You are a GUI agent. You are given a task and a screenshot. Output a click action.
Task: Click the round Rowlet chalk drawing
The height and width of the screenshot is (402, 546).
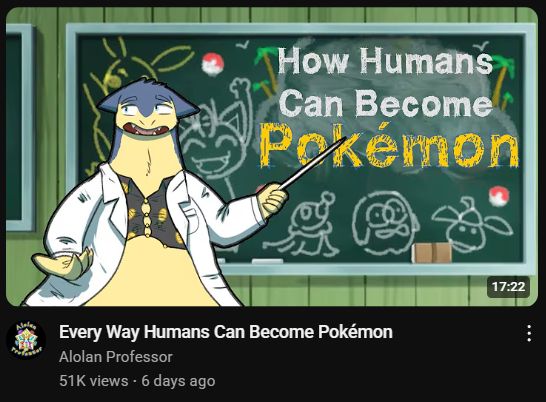coord(385,222)
